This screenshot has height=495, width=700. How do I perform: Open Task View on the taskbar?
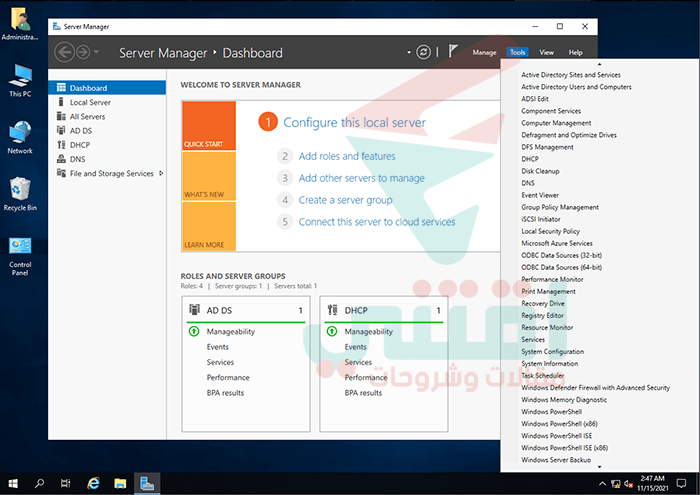point(66,483)
